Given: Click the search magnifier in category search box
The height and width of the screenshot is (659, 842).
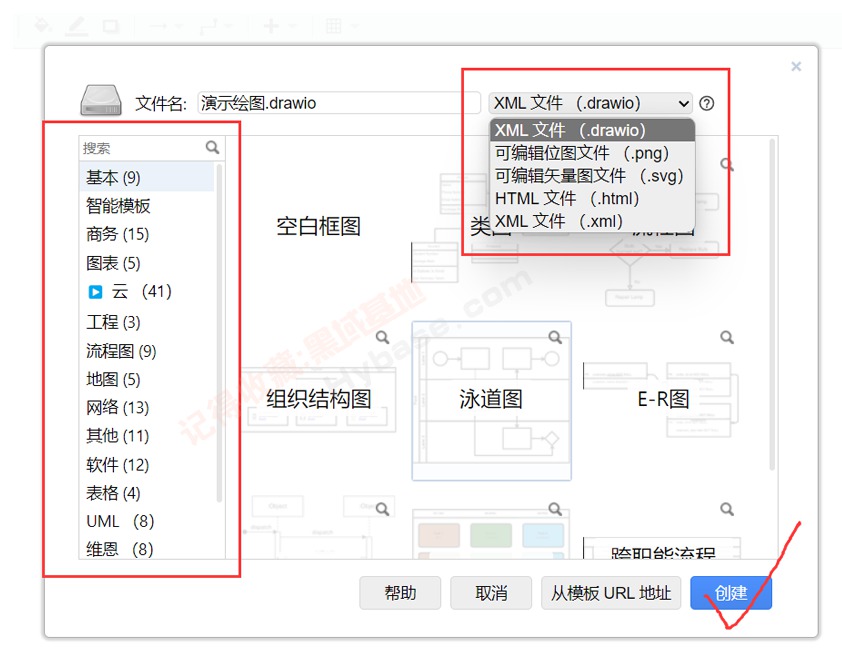Looking at the screenshot, I should (x=213, y=147).
